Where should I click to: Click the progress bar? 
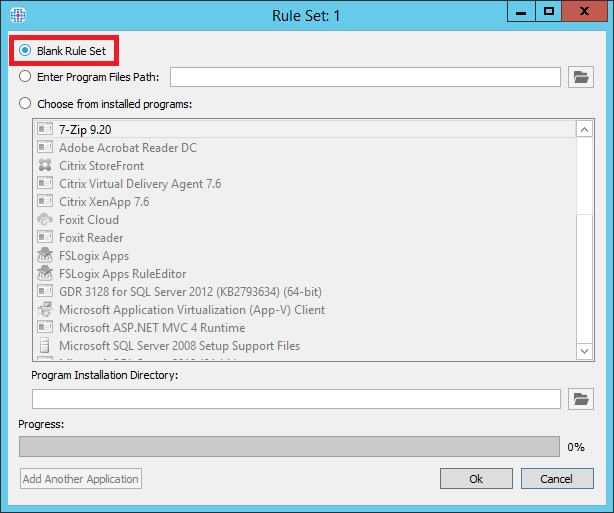[x=289, y=446]
